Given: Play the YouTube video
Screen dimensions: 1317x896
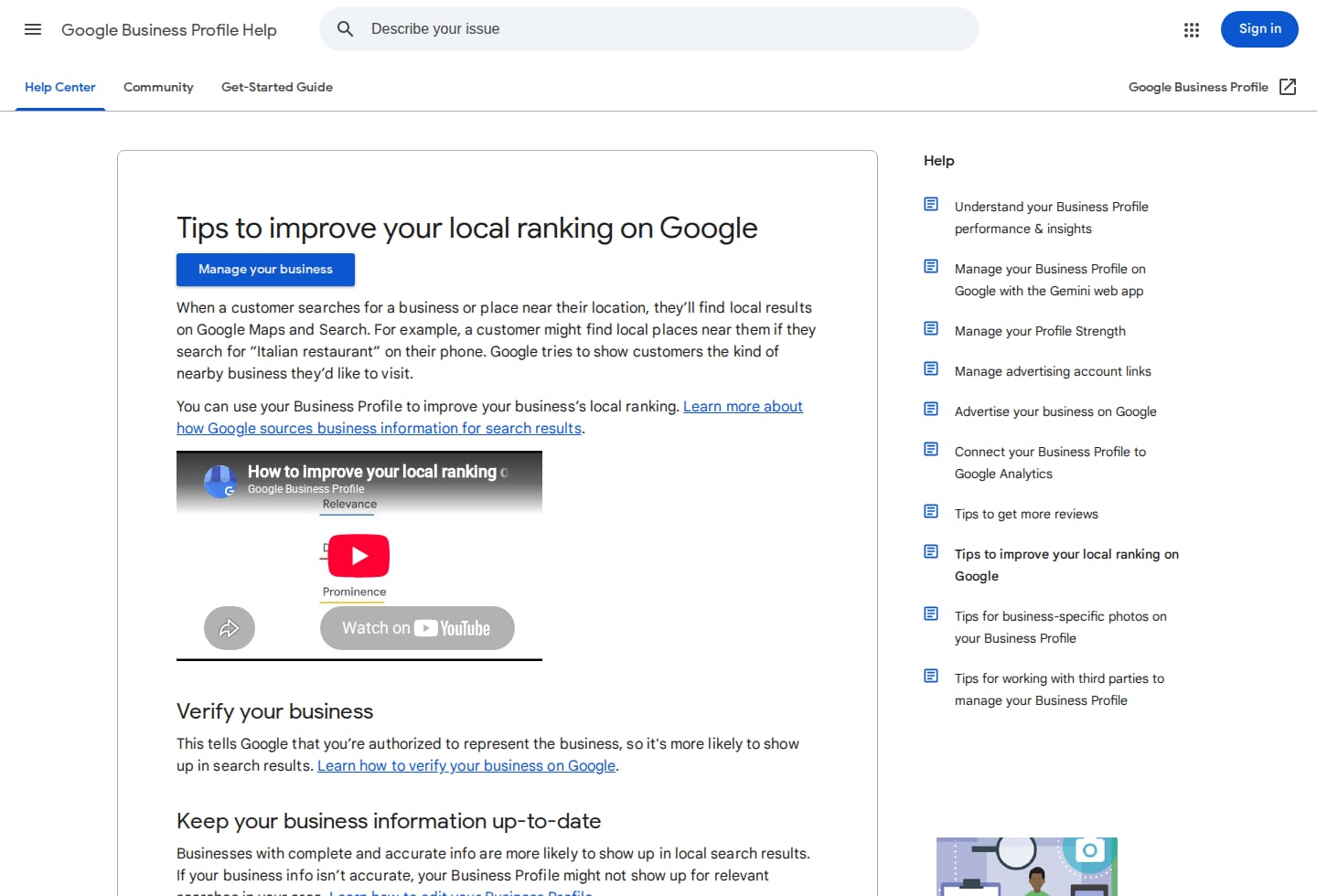Looking at the screenshot, I should (359, 556).
